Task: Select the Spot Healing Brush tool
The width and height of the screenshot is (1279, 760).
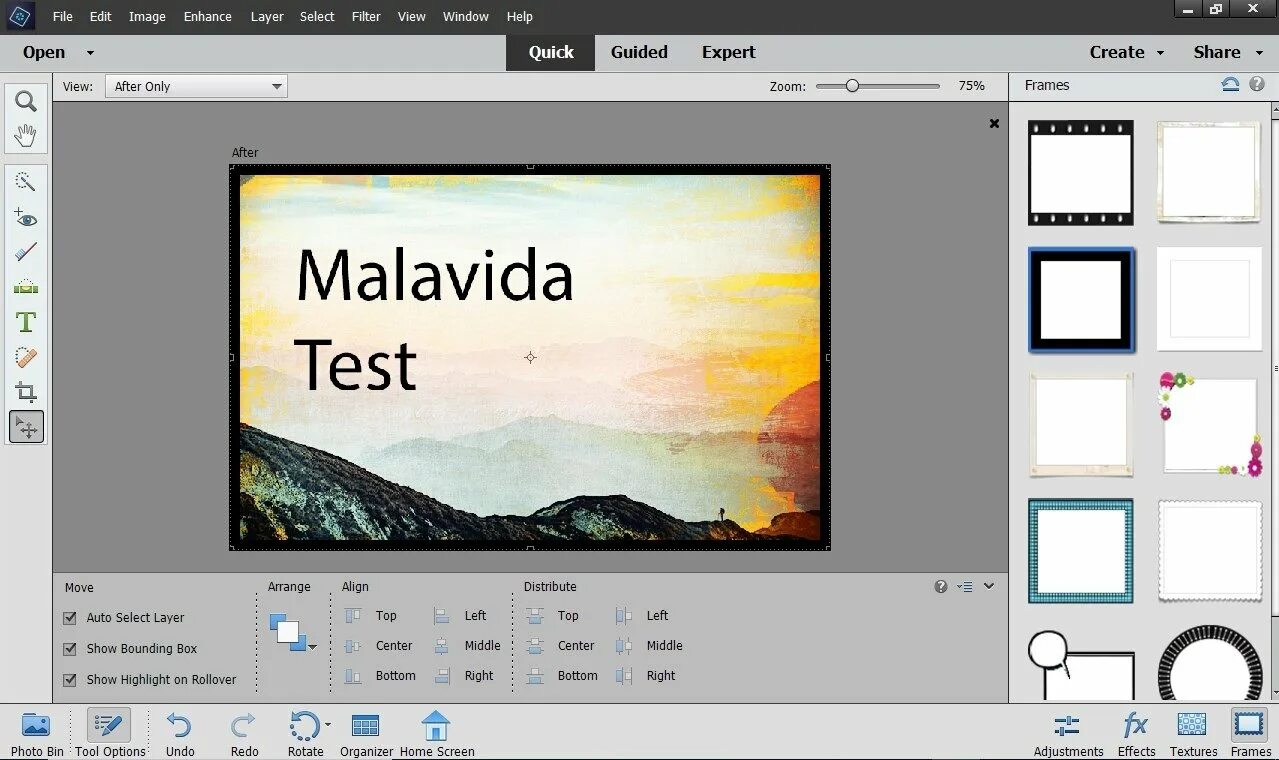Action: (26, 357)
